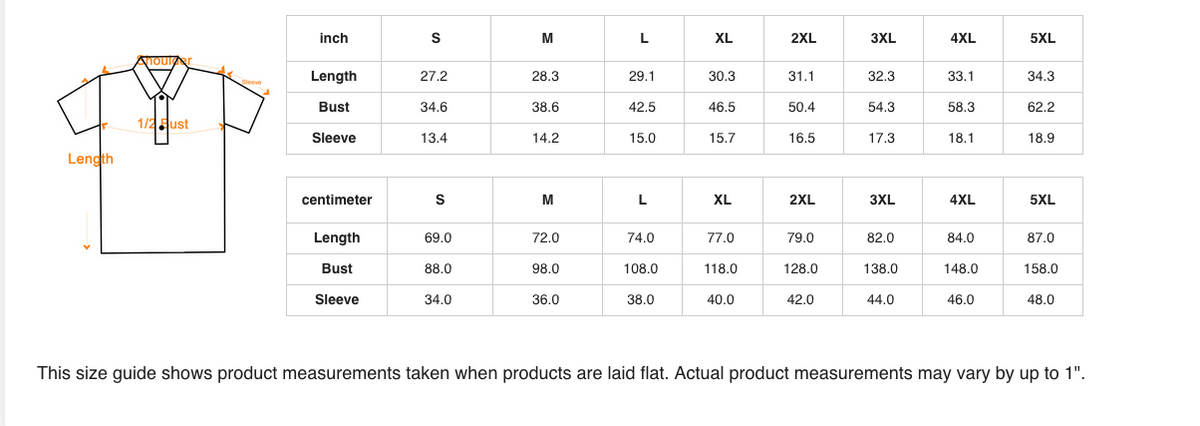Click the Bust row label in inch table

pos(333,107)
